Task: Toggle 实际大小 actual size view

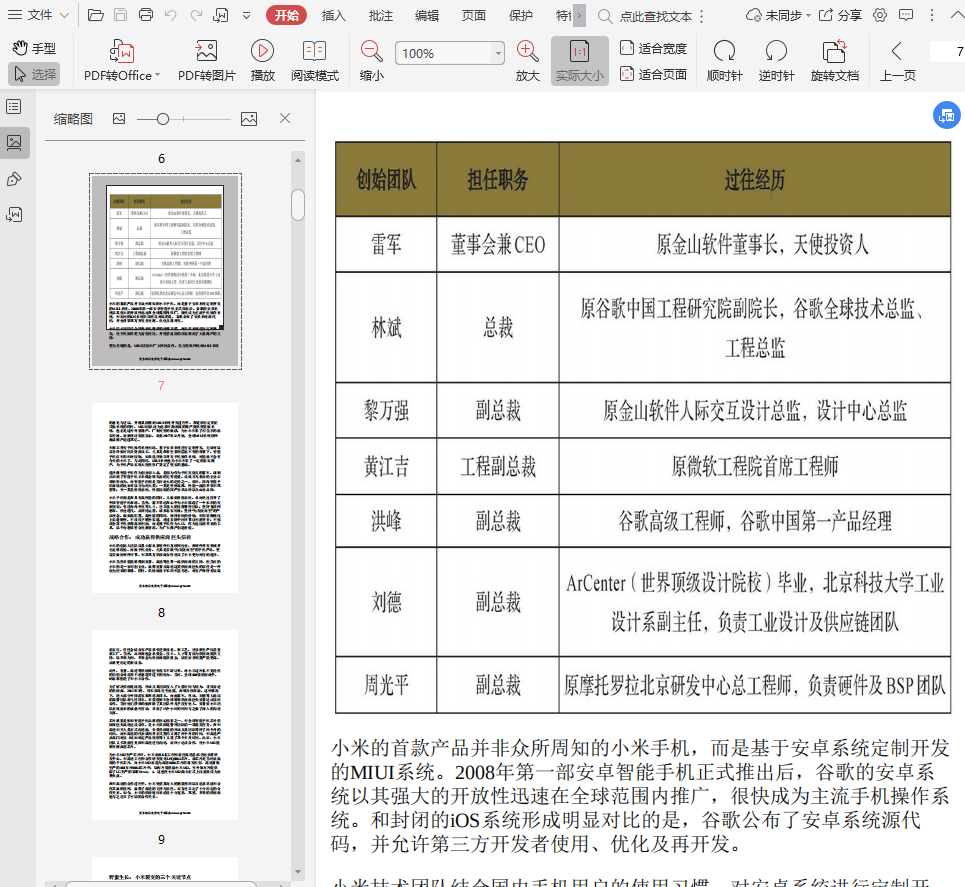Action: tap(579, 60)
